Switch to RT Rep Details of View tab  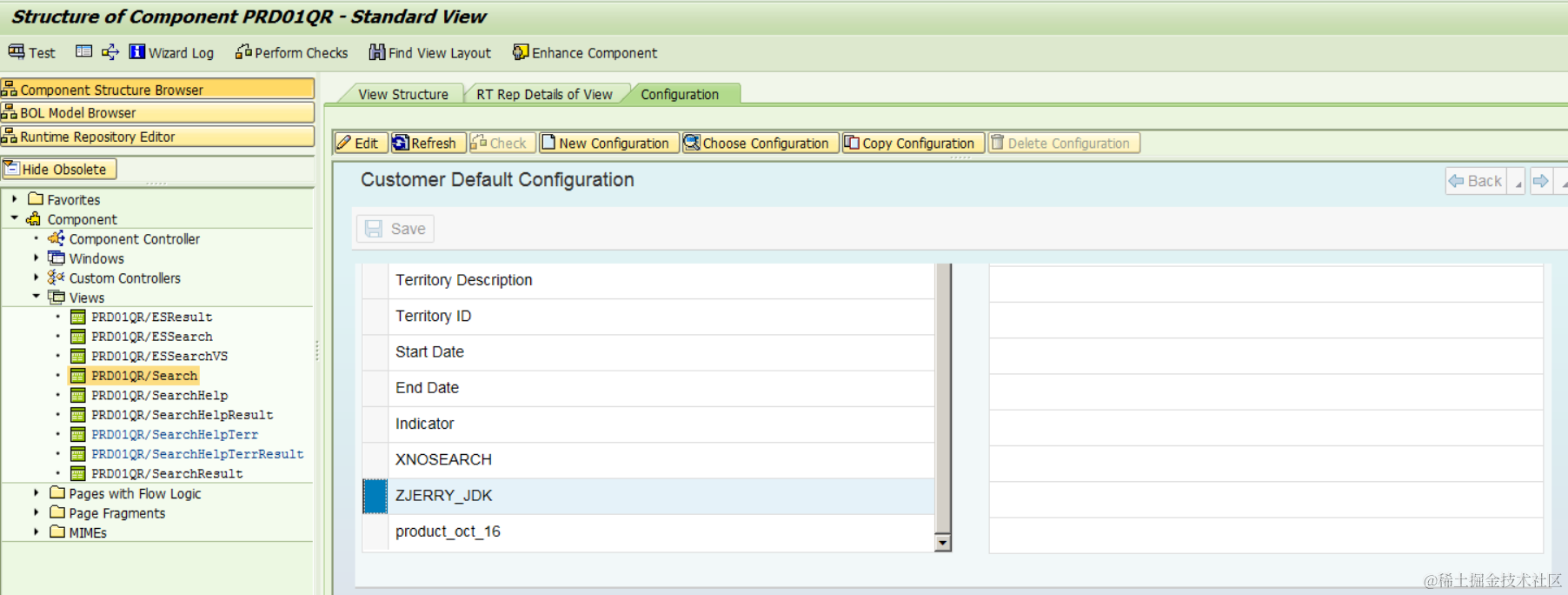point(544,94)
